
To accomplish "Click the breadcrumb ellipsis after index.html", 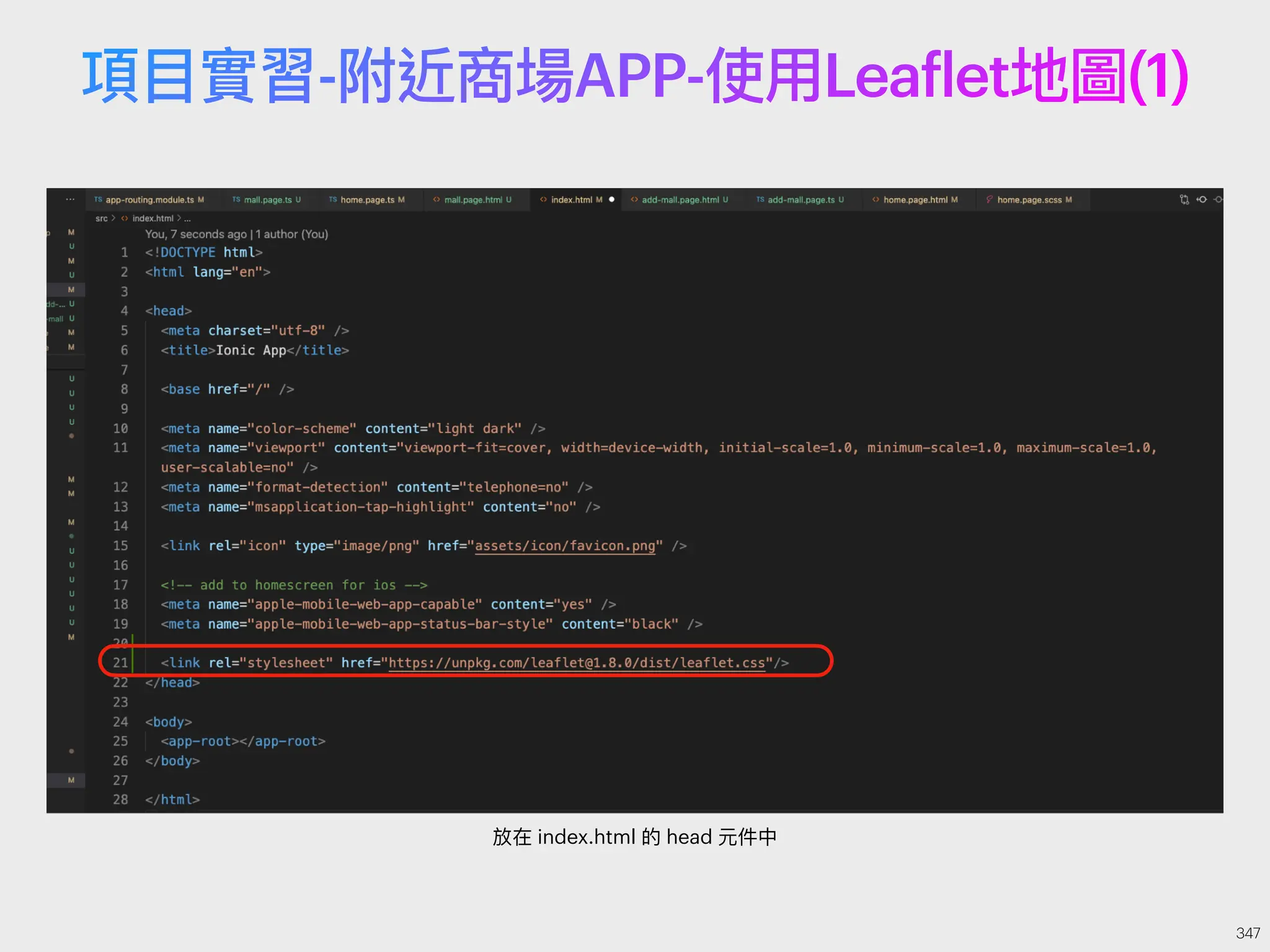I will click(x=187, y=219).
